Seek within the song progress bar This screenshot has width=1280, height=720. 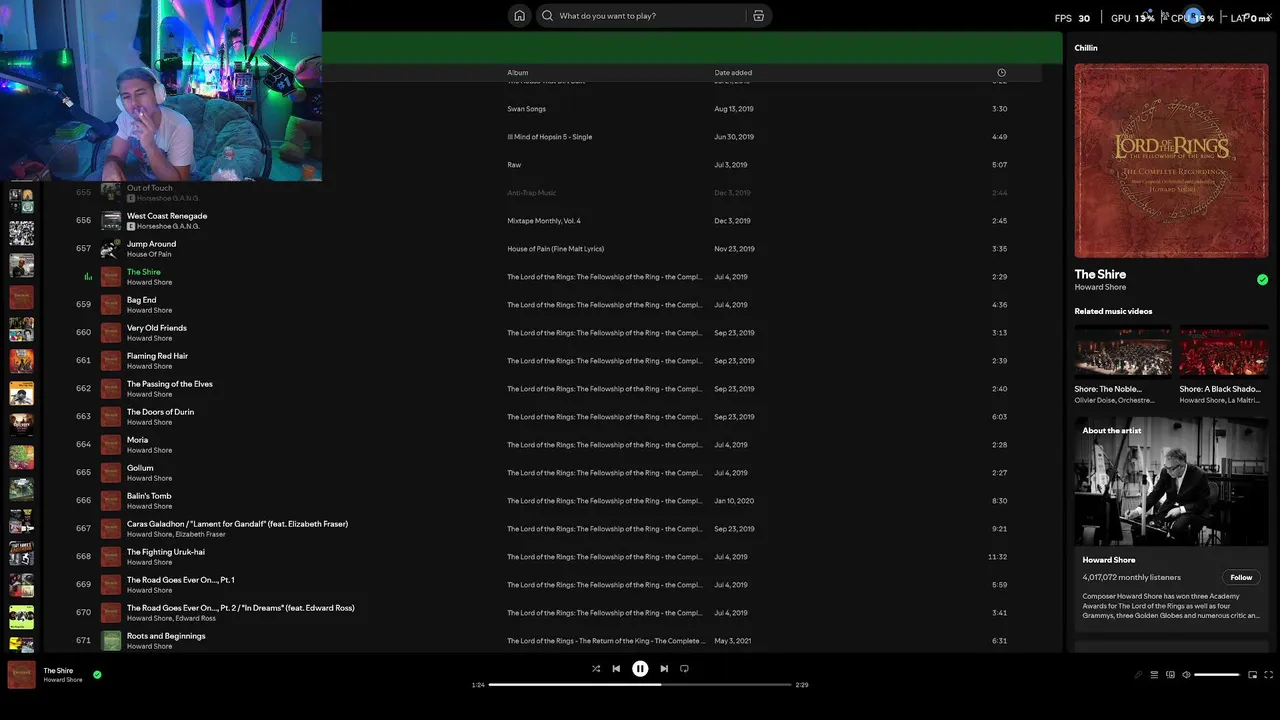point(640,685)
